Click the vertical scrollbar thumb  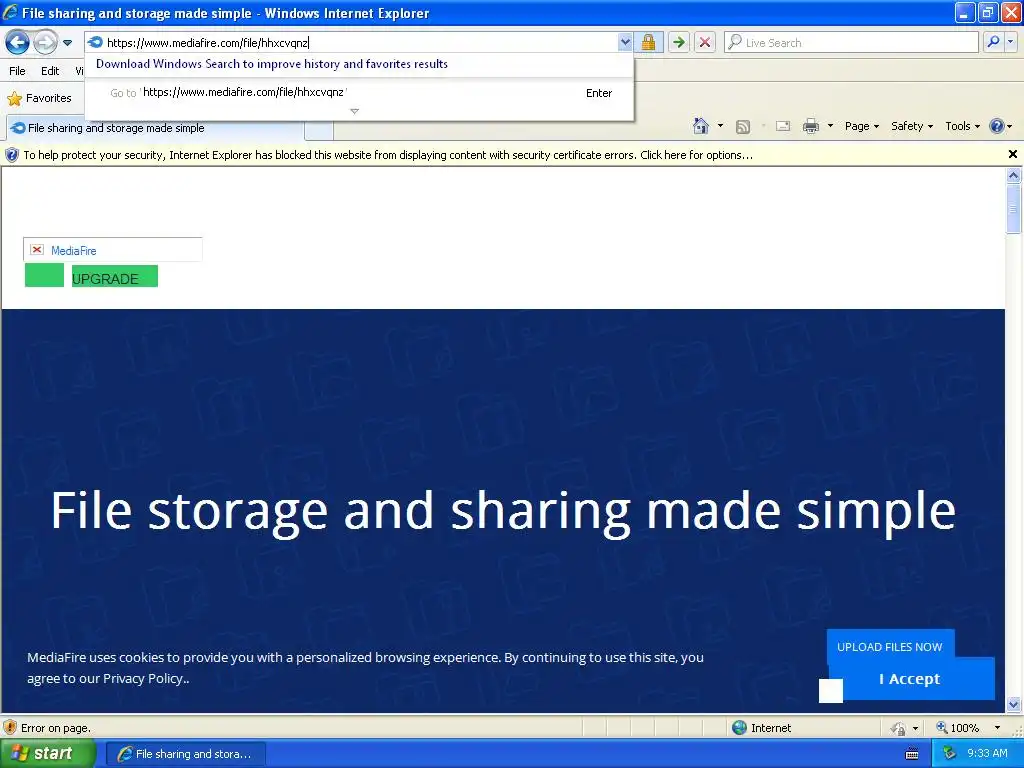tap(1014, 209)
